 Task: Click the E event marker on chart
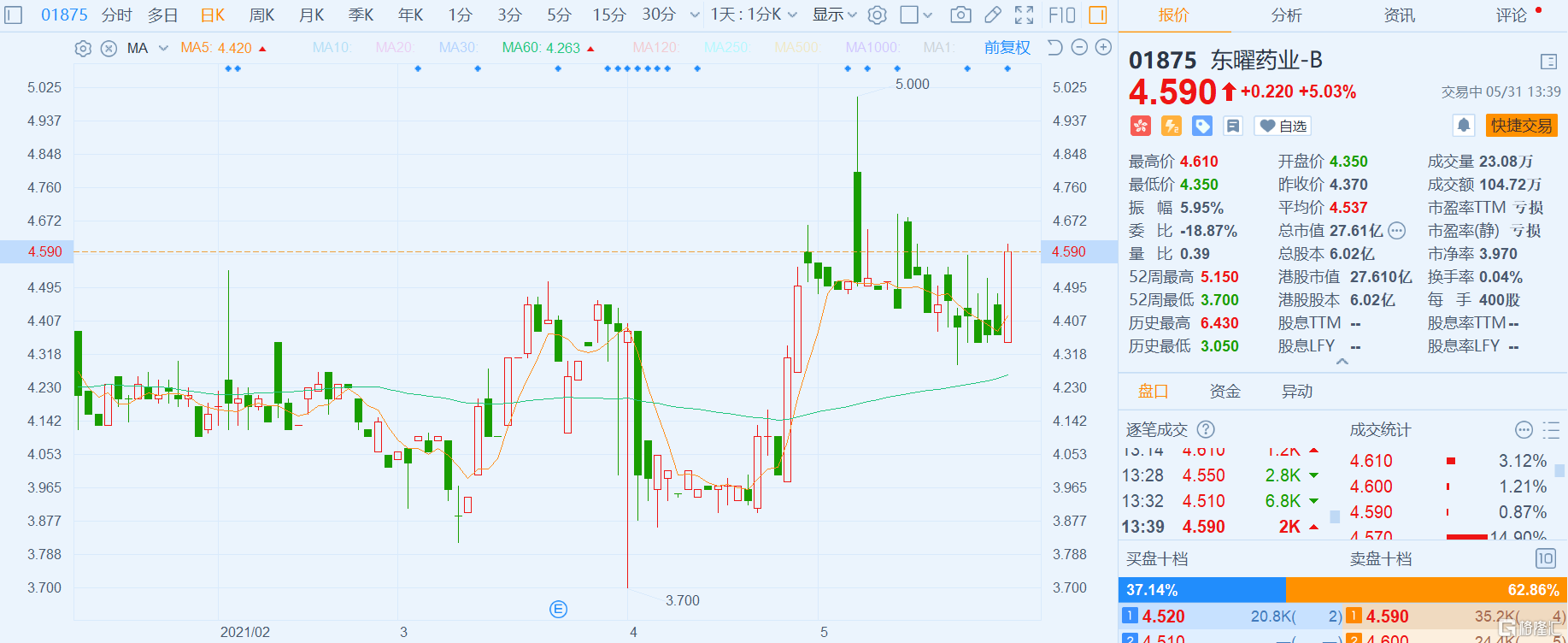[x=558, y=609]
